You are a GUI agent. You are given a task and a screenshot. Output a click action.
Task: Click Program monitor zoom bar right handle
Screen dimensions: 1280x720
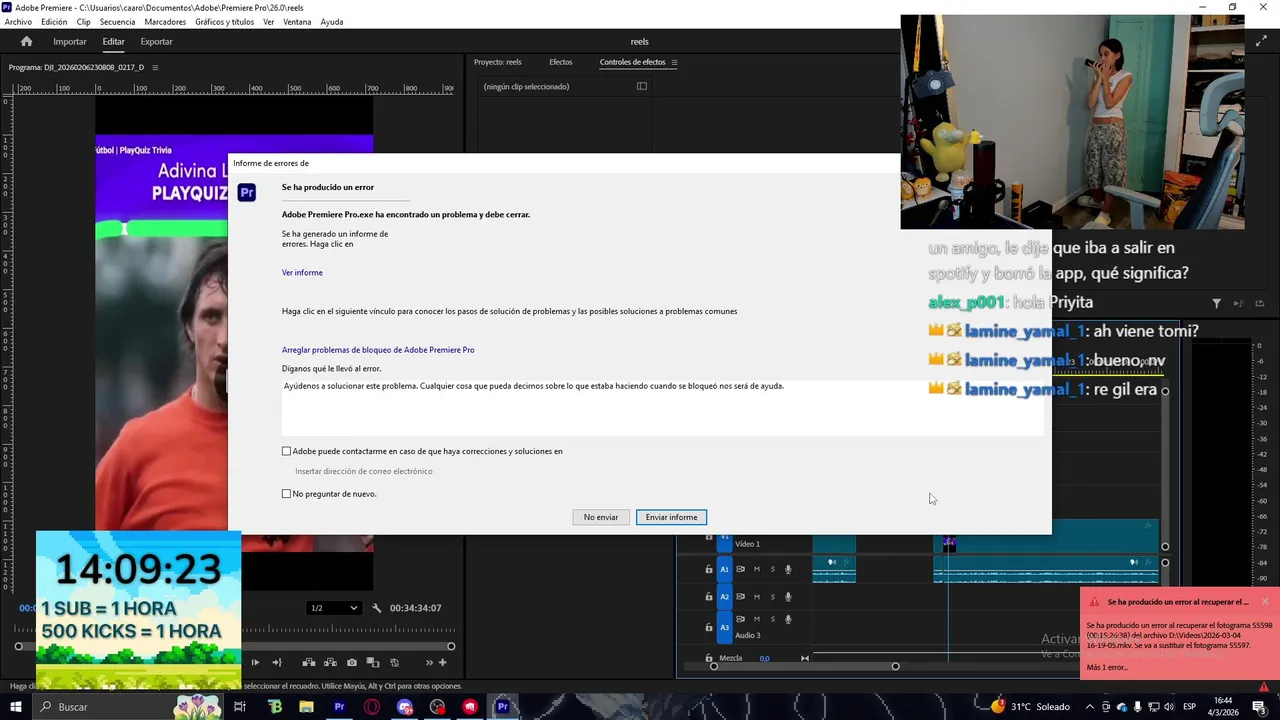pyautogui.click(x=451, y=646)
